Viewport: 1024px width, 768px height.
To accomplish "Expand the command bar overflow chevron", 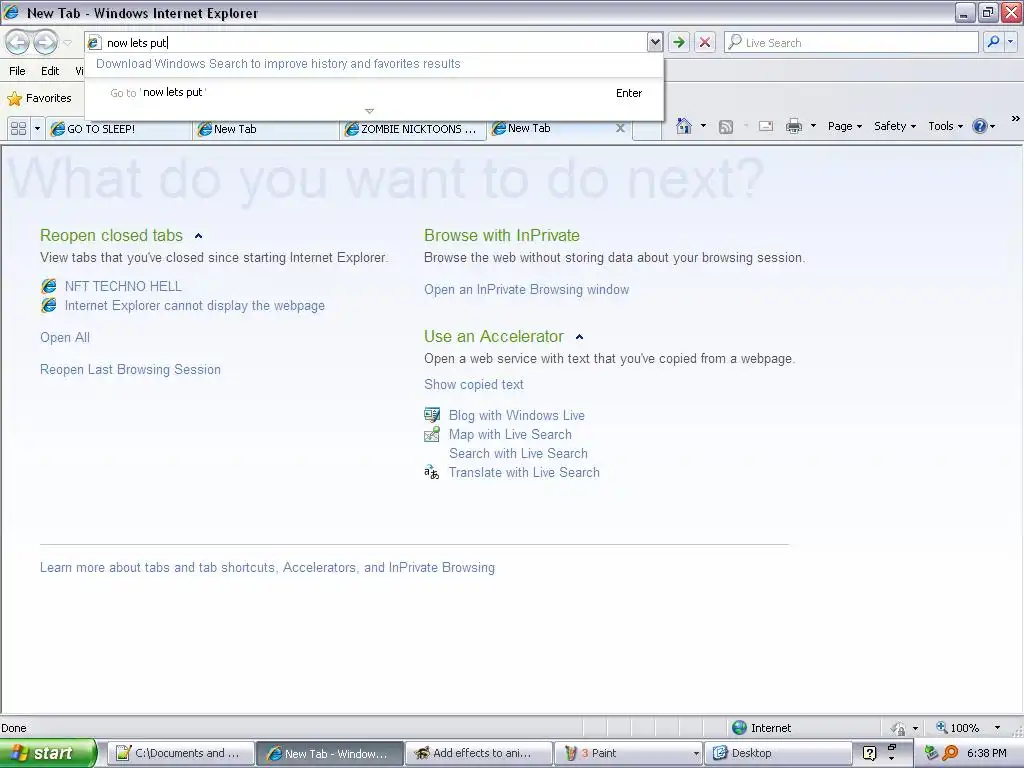I will [x=1016, y=118].
